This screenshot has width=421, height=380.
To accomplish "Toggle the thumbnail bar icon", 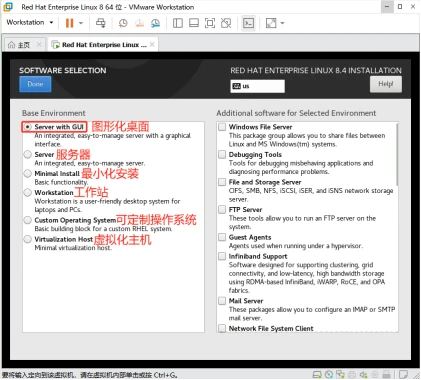I will tap(194, 23).
